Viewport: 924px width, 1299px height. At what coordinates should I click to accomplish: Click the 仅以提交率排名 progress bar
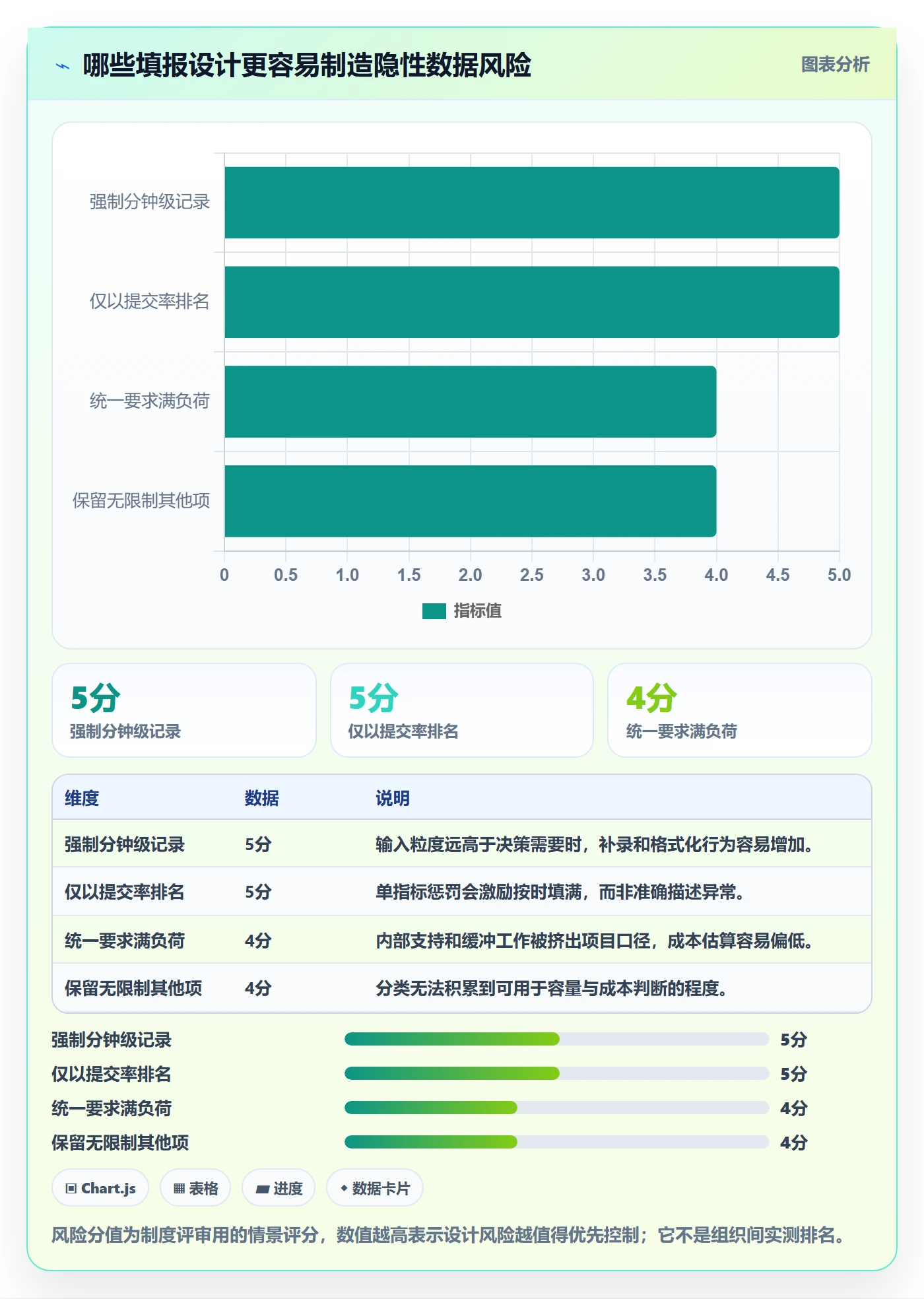[x=556, y=1074]
